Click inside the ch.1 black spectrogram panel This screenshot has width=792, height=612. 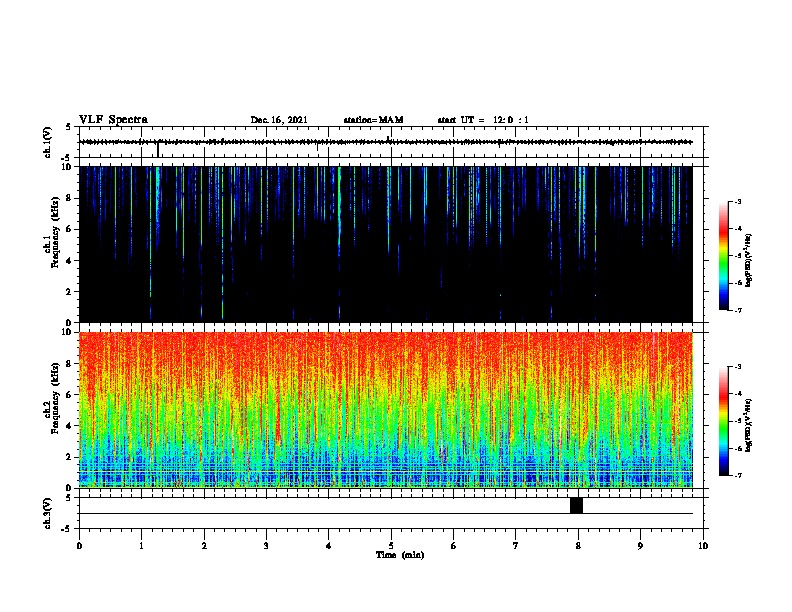coord(386,244)
